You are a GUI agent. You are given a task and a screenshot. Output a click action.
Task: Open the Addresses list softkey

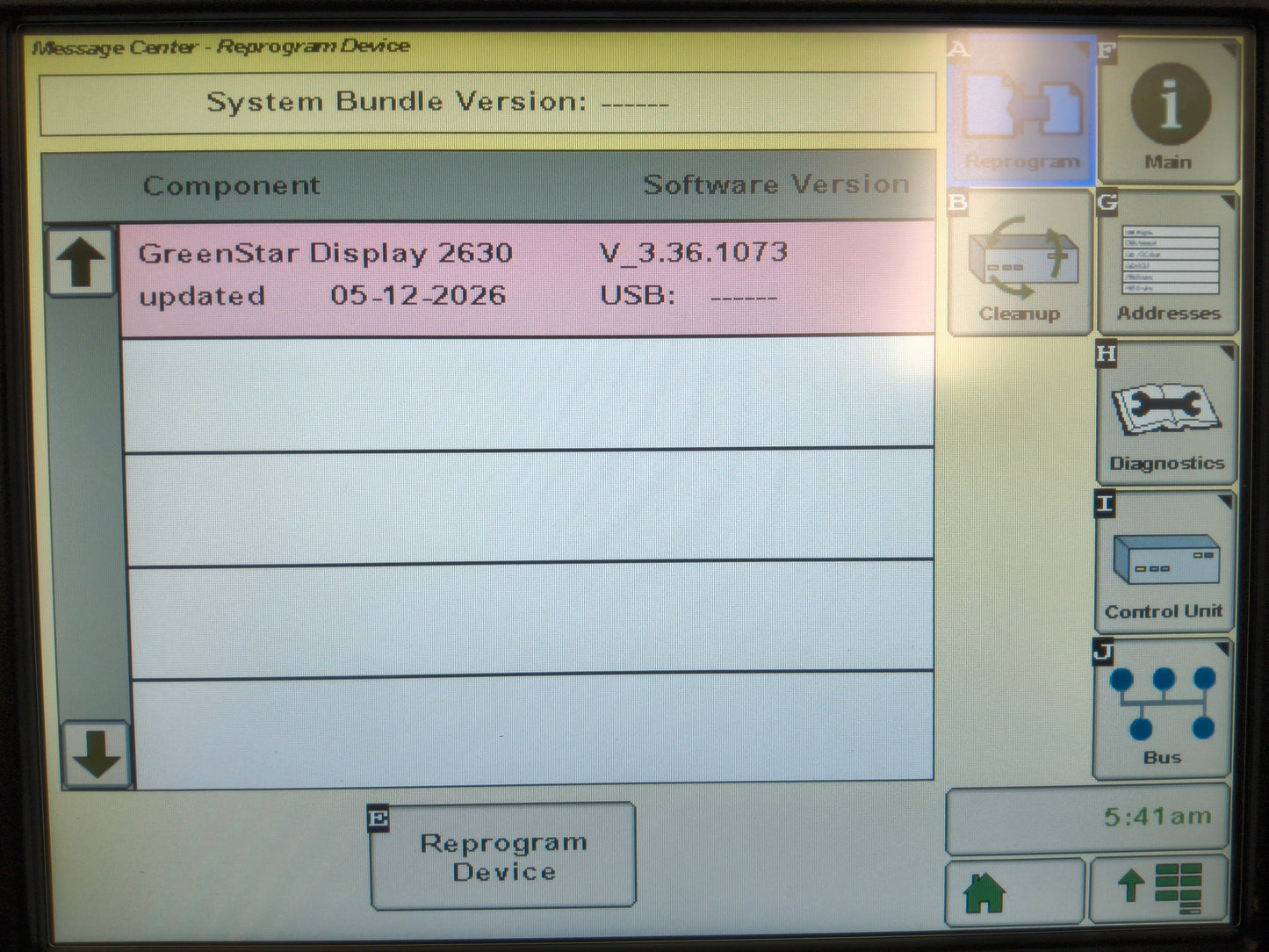click(1168, 263)
